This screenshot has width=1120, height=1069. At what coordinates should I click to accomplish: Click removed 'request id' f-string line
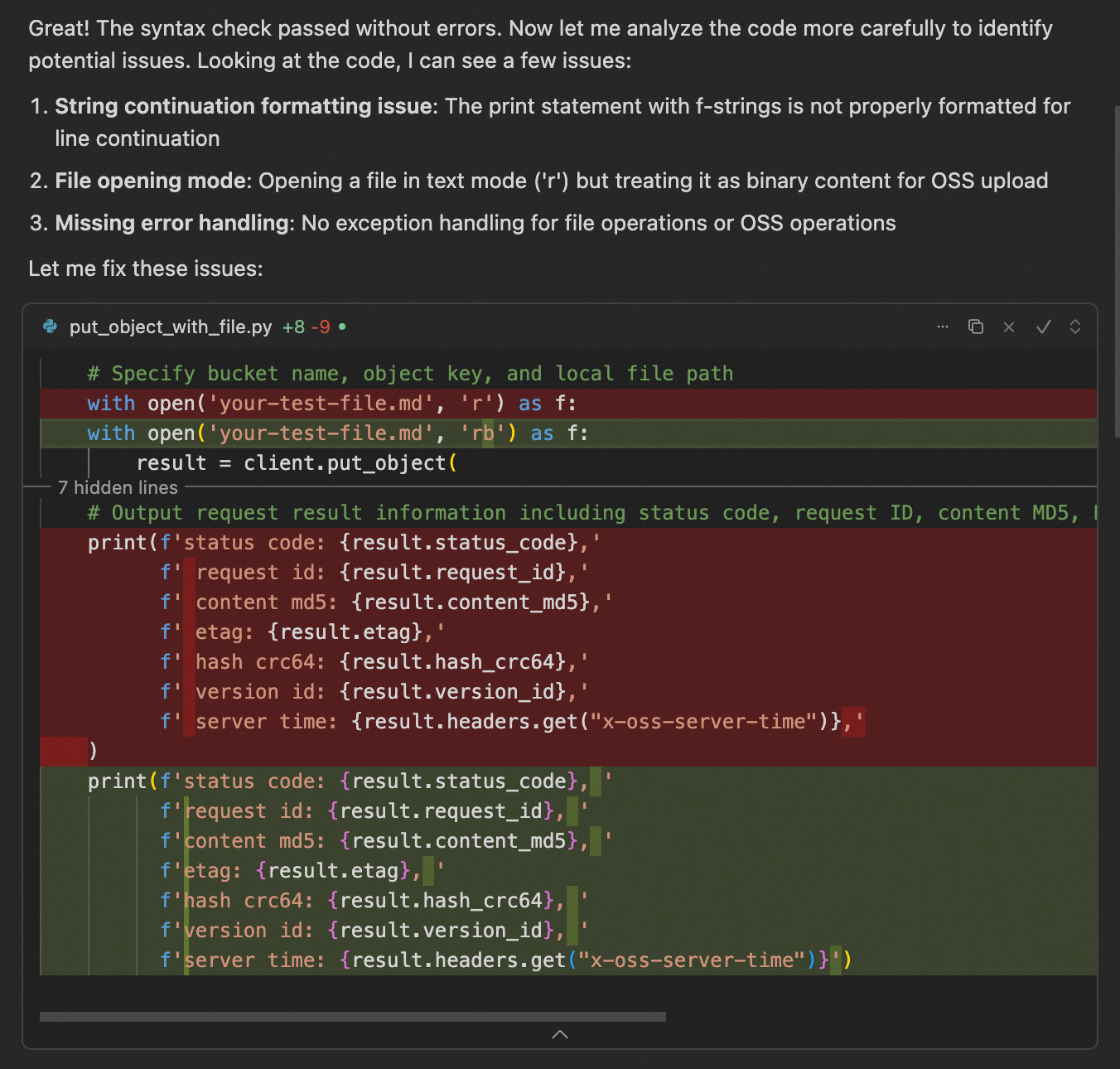pos(568,573)
